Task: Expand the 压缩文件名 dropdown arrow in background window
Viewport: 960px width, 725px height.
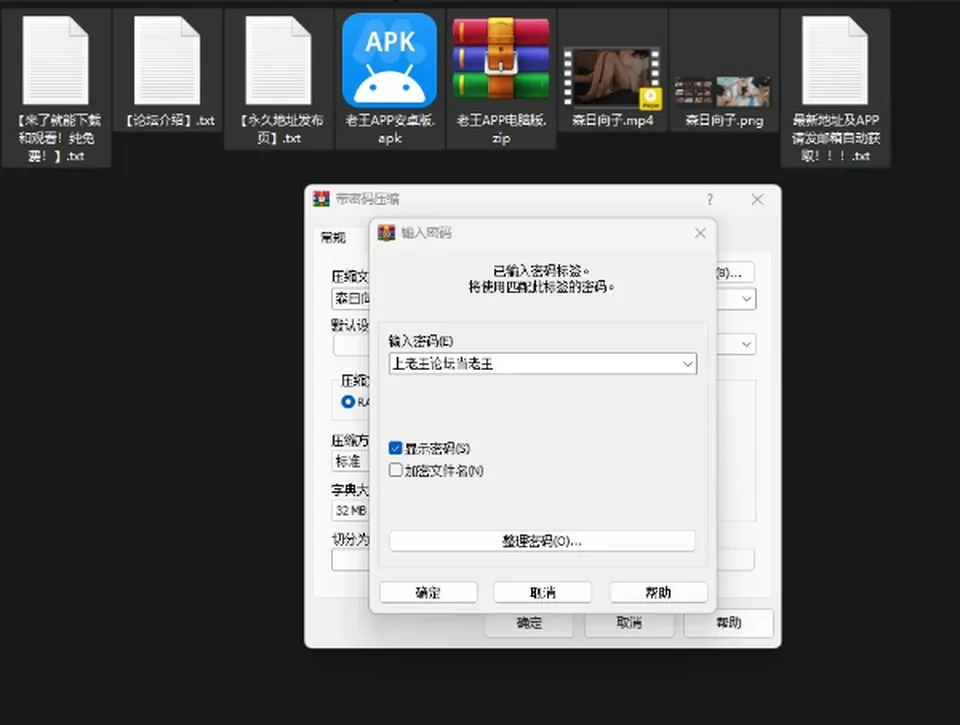Action: [x=746, y=299]
